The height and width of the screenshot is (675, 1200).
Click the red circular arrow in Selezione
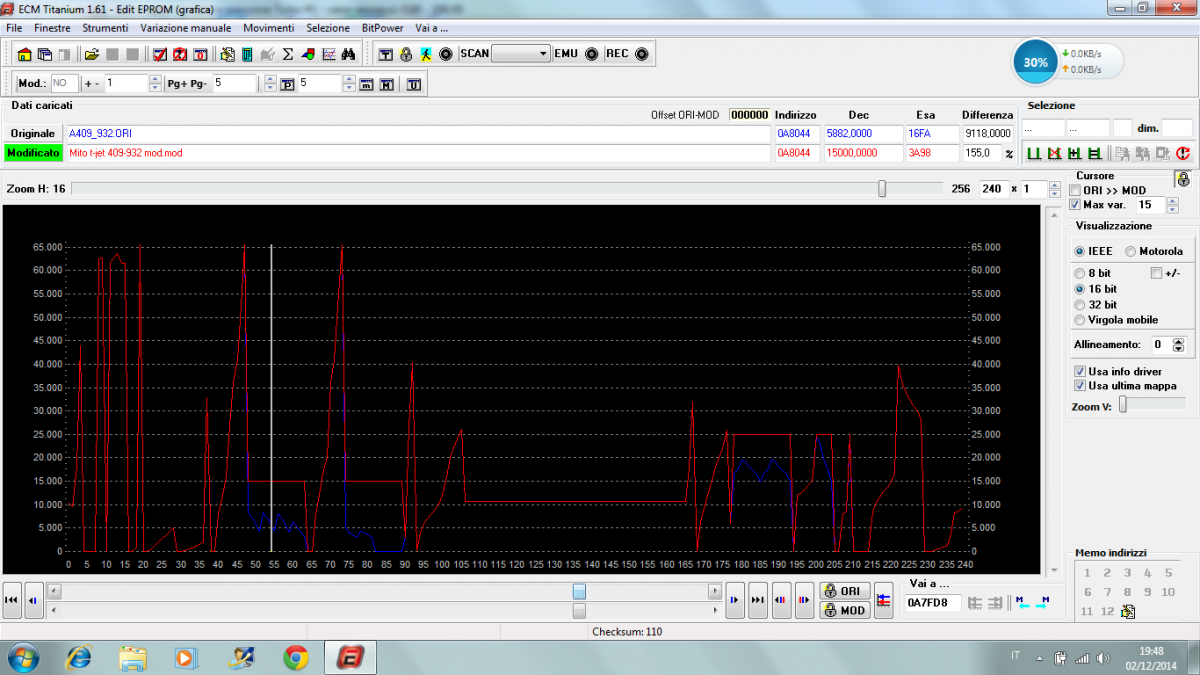[x=1182, y=153]
